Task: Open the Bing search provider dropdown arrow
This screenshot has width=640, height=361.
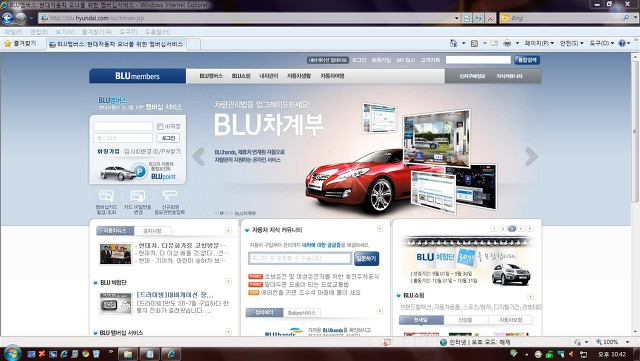Action: point(635,18)
